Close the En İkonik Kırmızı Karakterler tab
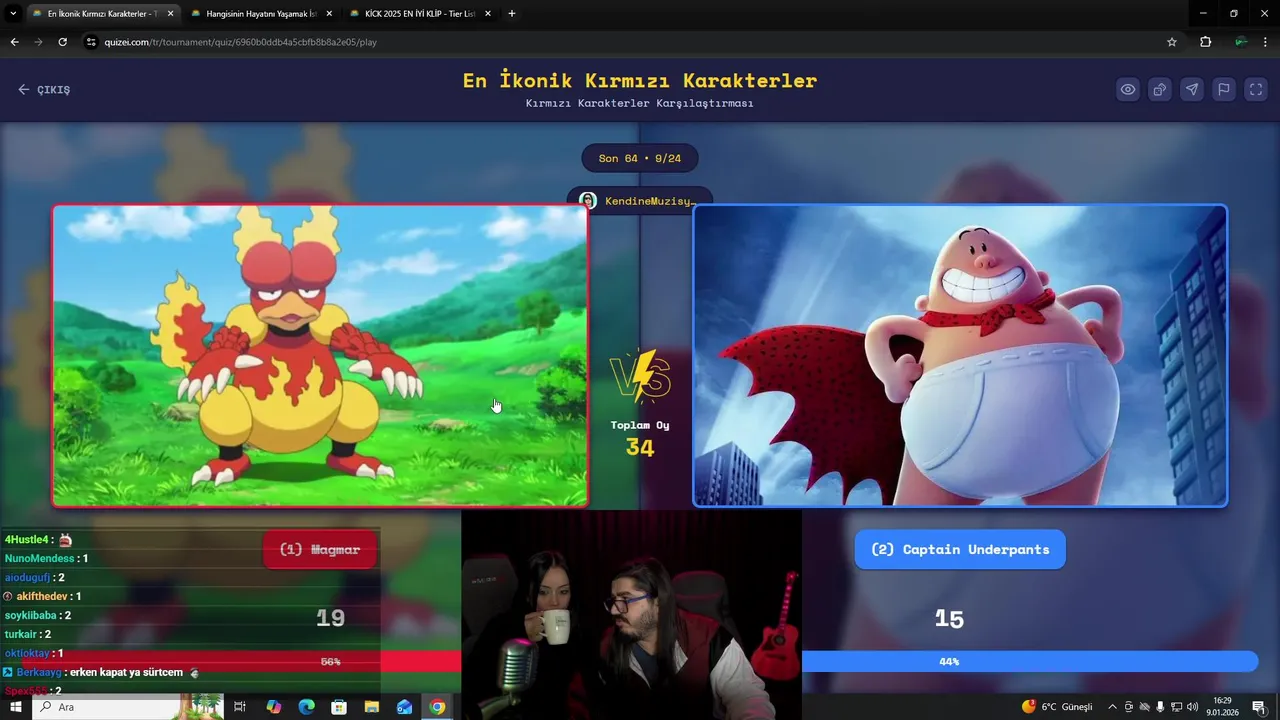This screenshot has width=1280, height=720. (170, 14)
